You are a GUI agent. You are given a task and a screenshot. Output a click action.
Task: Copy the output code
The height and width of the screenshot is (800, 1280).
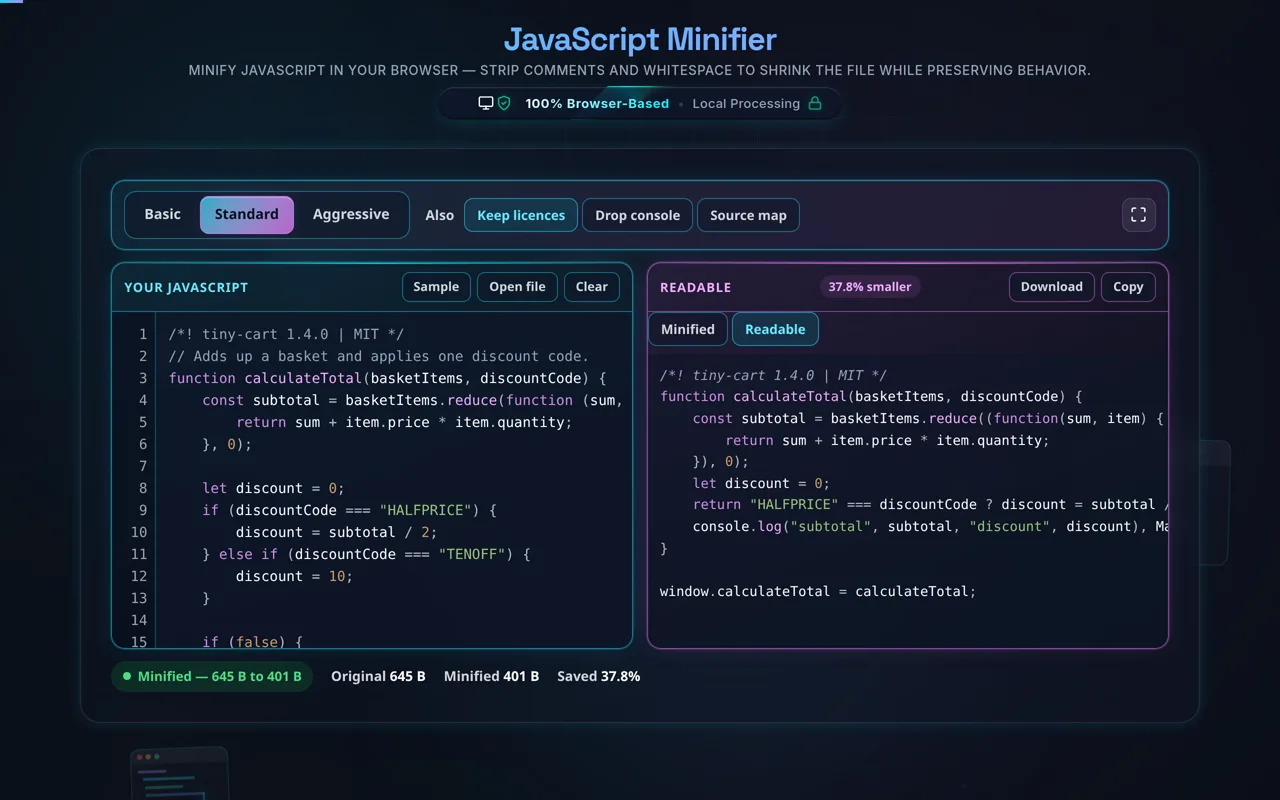click(1128, 287)
